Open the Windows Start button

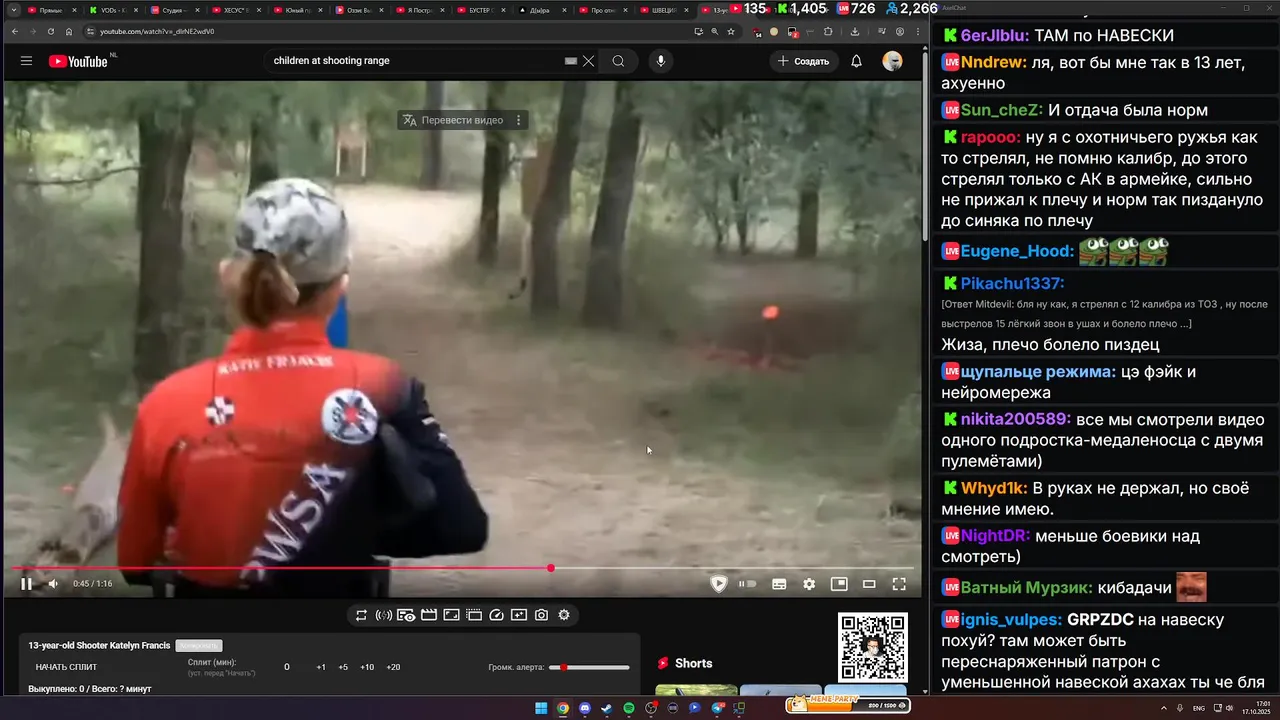click(x=541, y=708)
